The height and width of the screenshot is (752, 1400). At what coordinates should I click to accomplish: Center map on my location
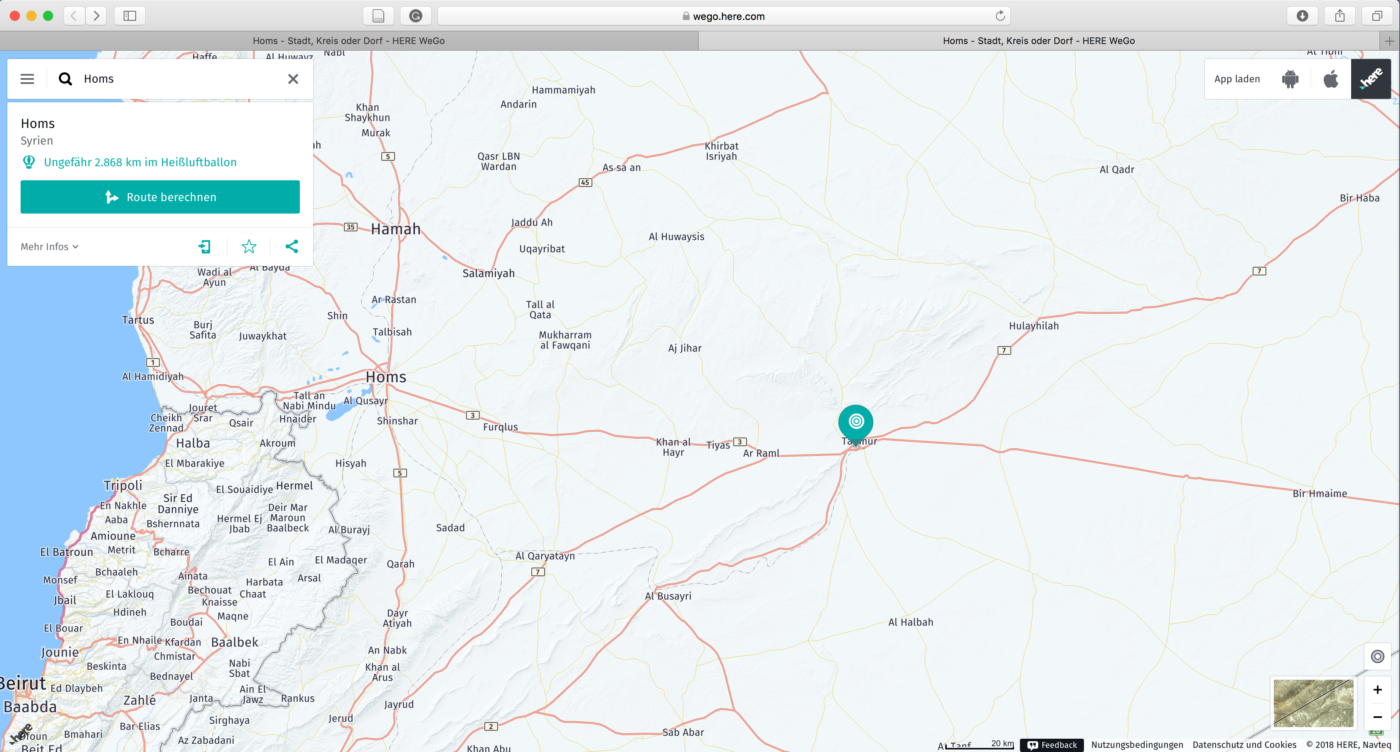tap(1377, 657)
